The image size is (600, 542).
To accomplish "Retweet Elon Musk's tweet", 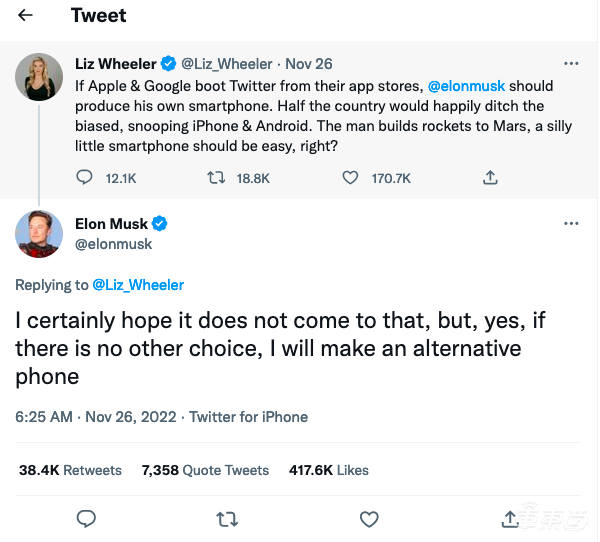I will [x=227, y=518].
